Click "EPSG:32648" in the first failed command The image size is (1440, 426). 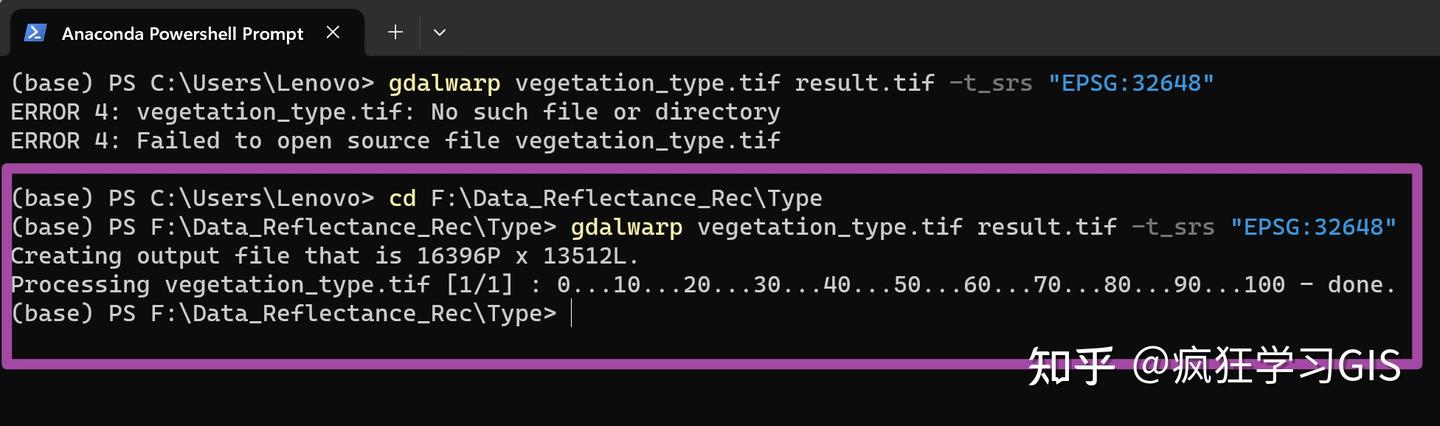pos(1131,82)
